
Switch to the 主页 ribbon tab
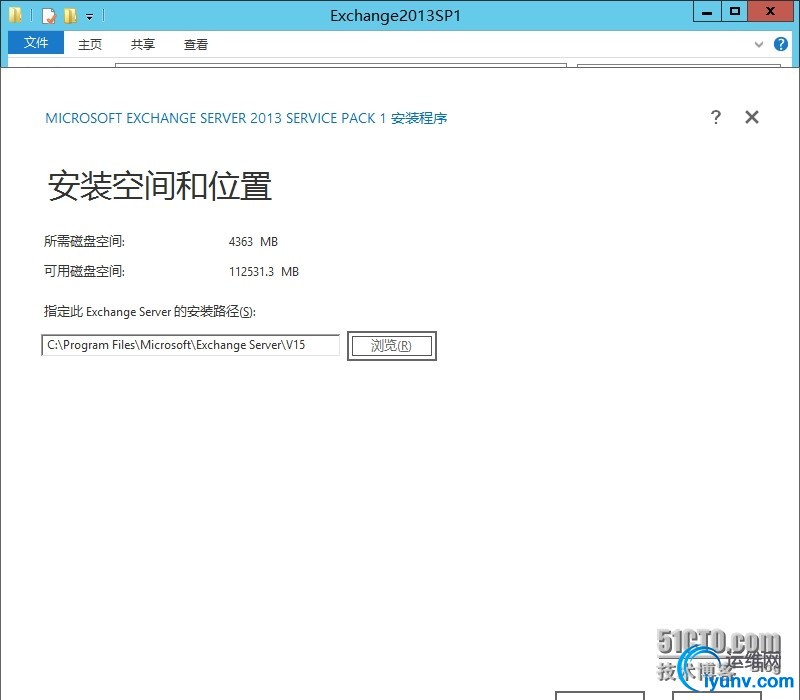(90, 44)
